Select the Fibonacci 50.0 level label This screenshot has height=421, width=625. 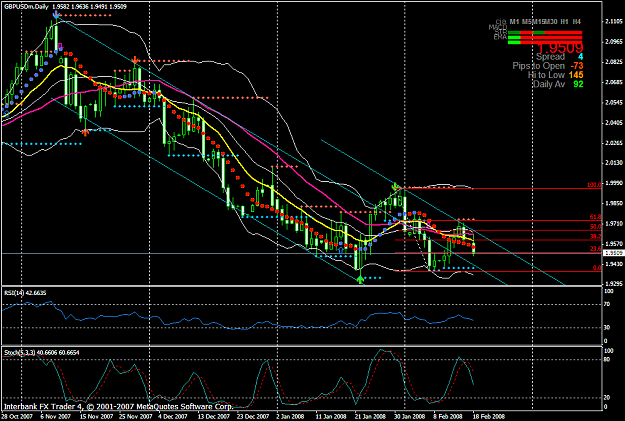[596, 227]
